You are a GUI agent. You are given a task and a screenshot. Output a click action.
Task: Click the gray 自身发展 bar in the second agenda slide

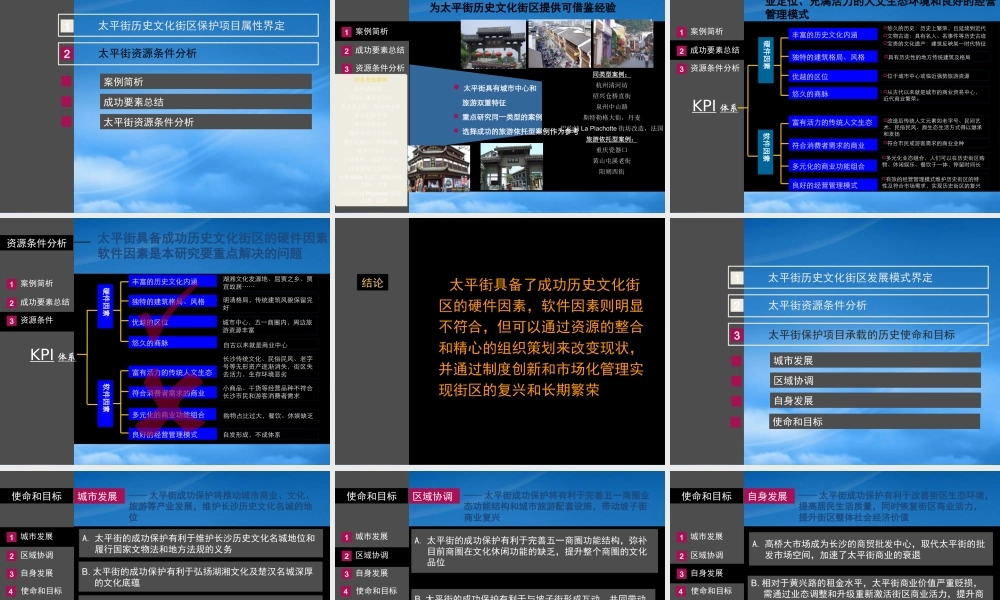875,400
